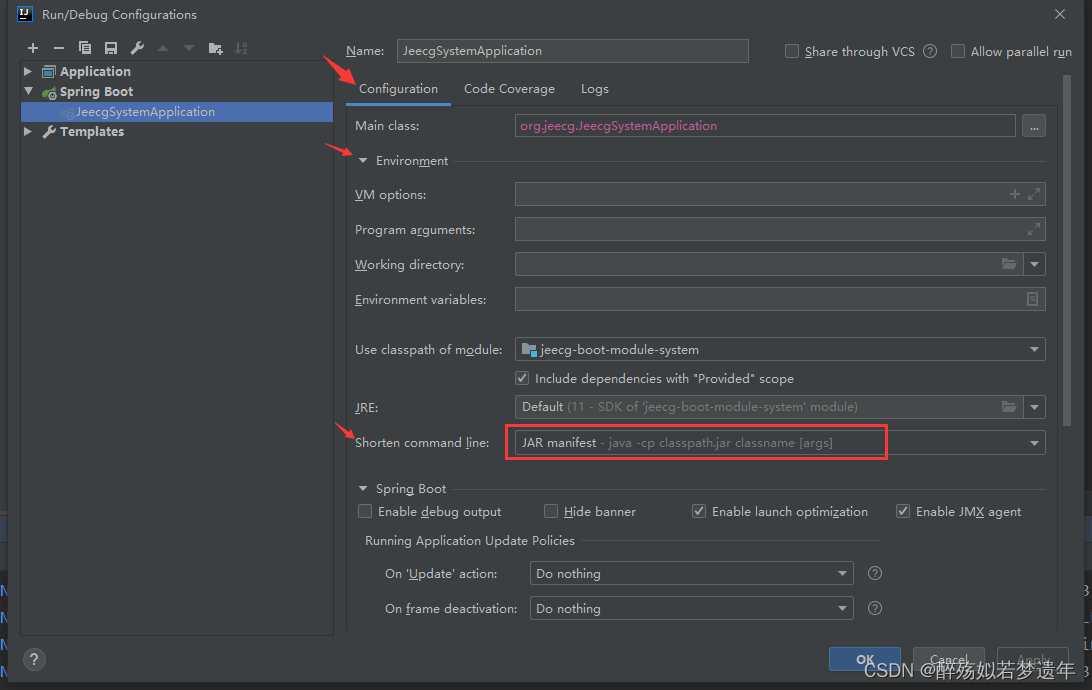
Task: Collapse the Environment section
Action: pos(362,160)
